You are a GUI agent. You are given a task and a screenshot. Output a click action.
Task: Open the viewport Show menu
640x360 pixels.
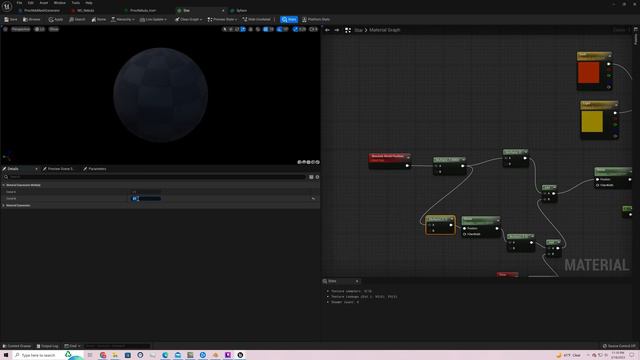54,29
